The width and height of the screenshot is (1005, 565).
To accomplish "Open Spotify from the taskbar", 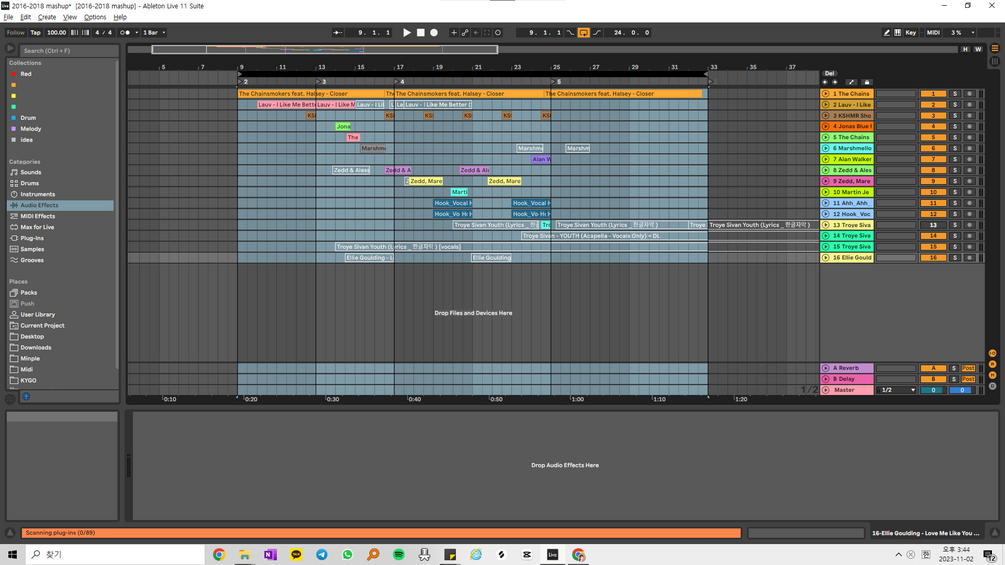I will [399, 555].
